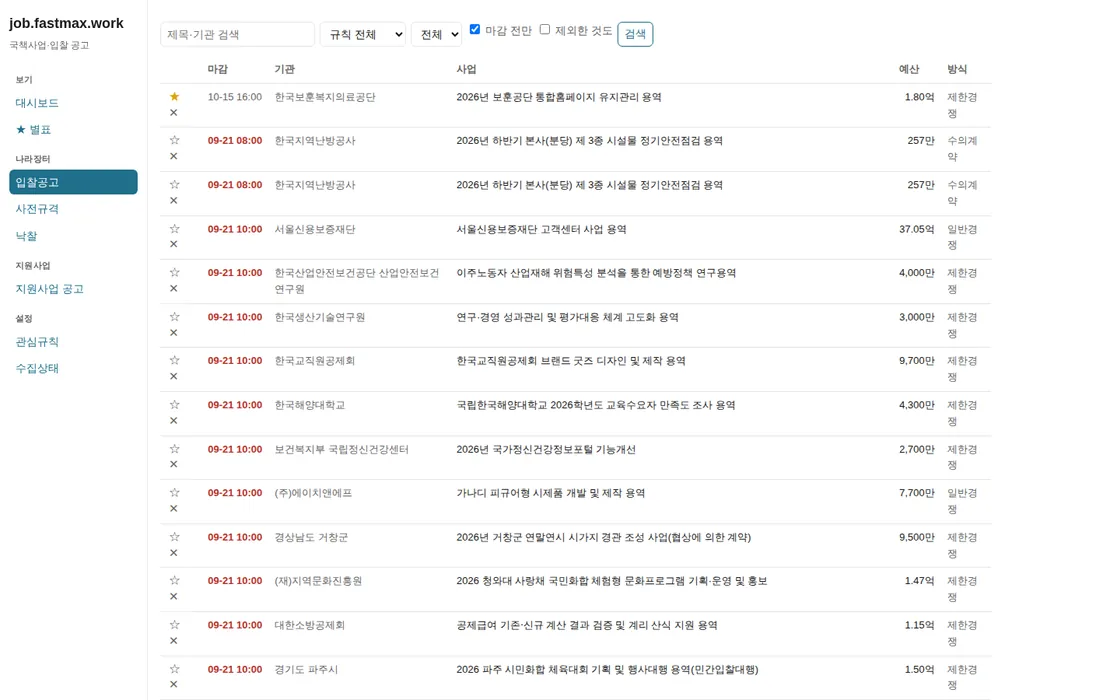
Task: Click the 기관 column header
Action: point(284,69)
